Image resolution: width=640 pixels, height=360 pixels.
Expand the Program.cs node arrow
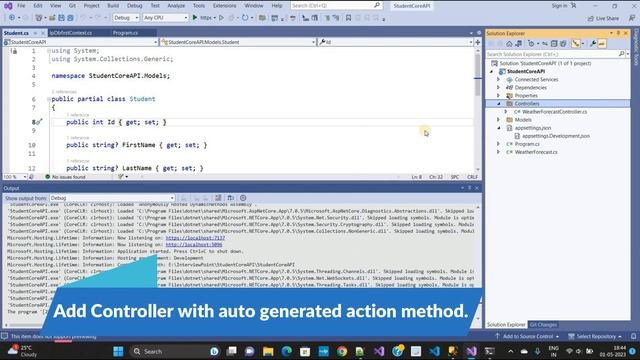click(x=498, y=144)
